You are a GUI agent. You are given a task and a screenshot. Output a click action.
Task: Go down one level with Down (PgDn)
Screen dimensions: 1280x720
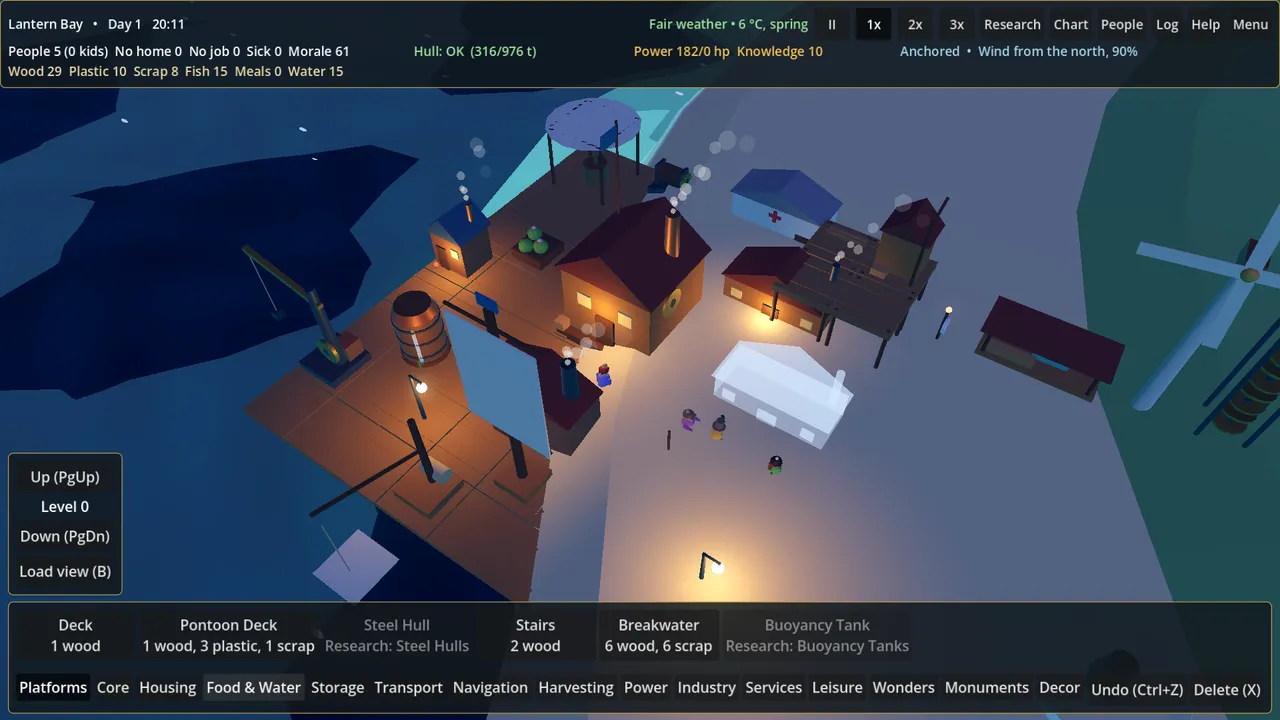tap(65, 536)
